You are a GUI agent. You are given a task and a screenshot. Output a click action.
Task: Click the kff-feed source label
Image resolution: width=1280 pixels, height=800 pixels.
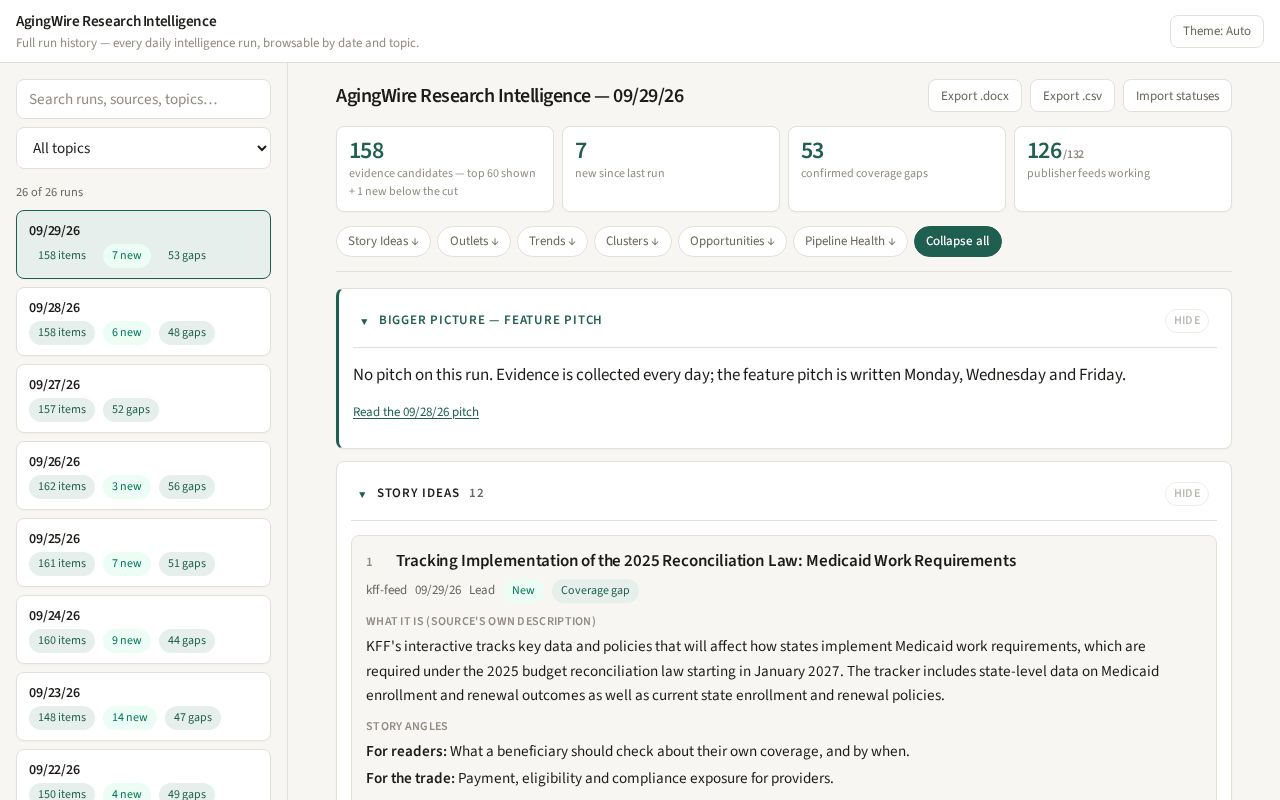pyautogui.click(x=386, y=591)
